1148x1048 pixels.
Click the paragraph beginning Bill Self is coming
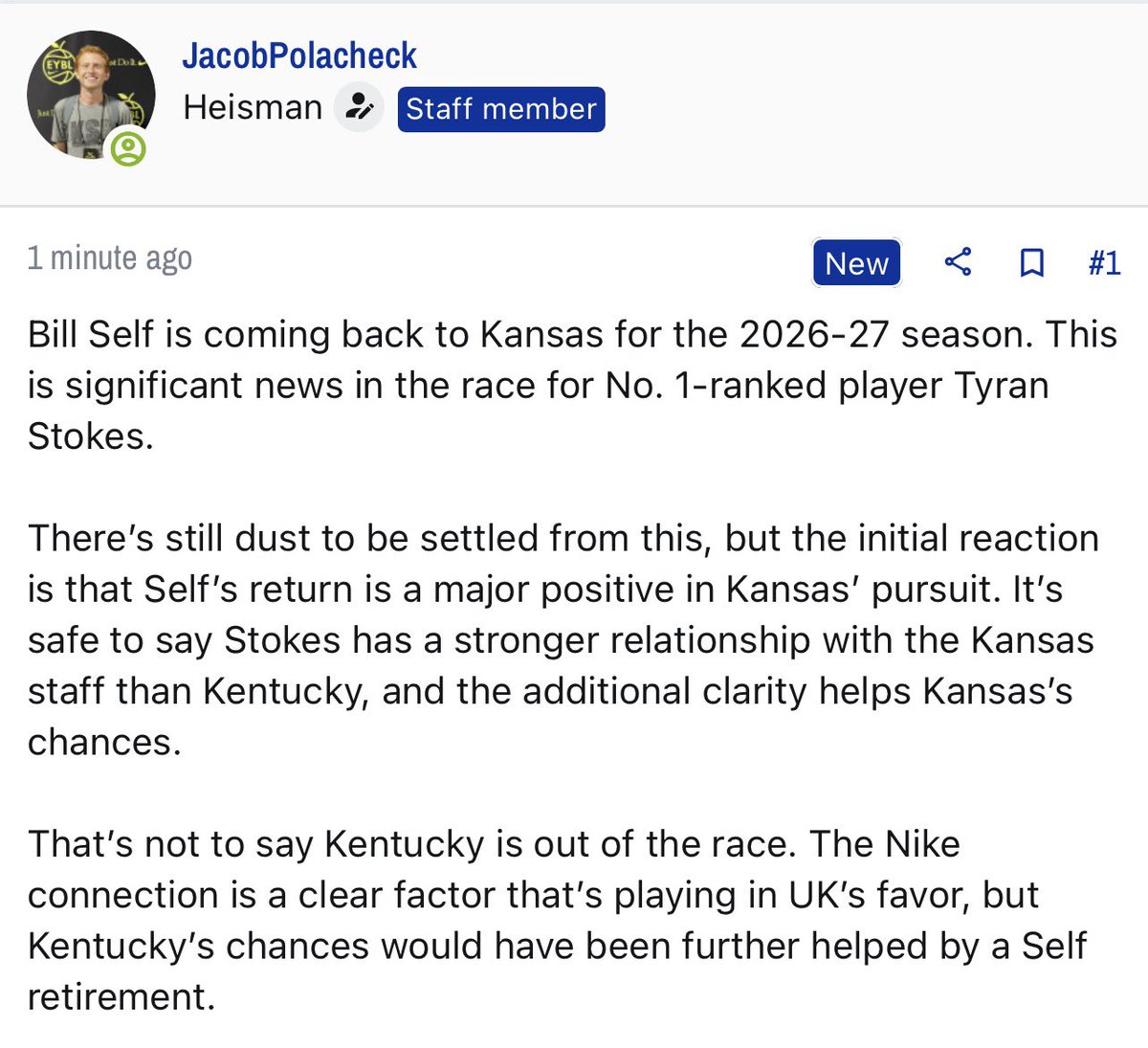point(572,385)
